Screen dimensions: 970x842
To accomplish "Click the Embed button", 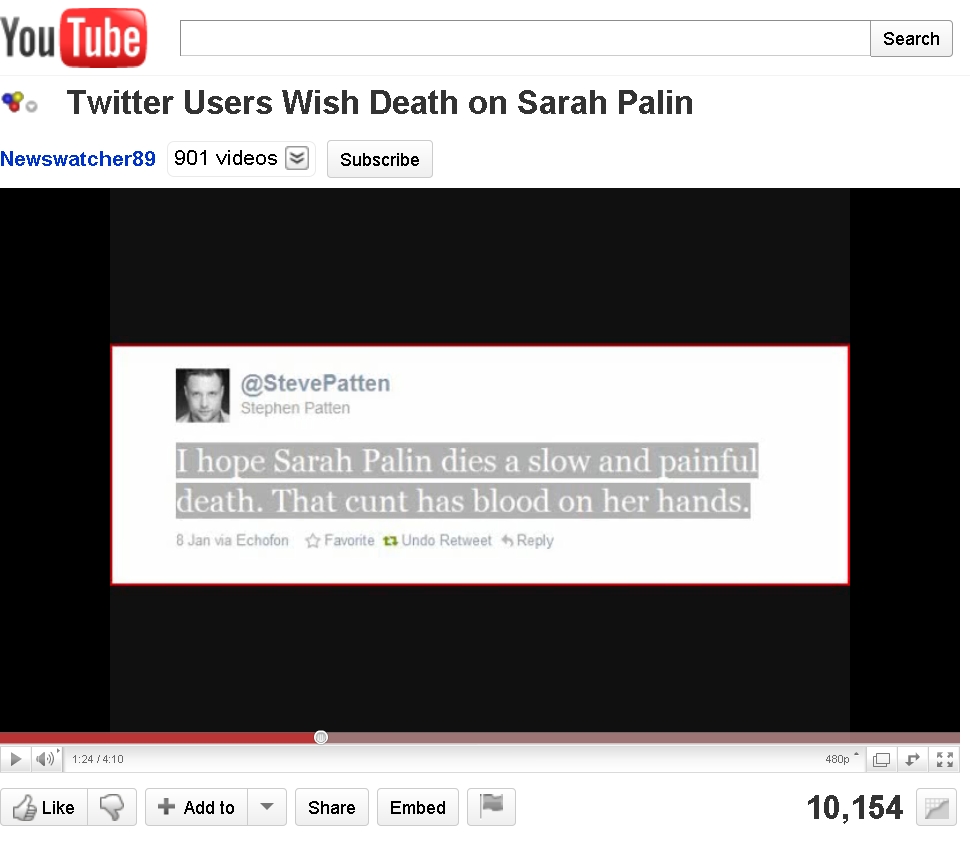I will (418, 807).
